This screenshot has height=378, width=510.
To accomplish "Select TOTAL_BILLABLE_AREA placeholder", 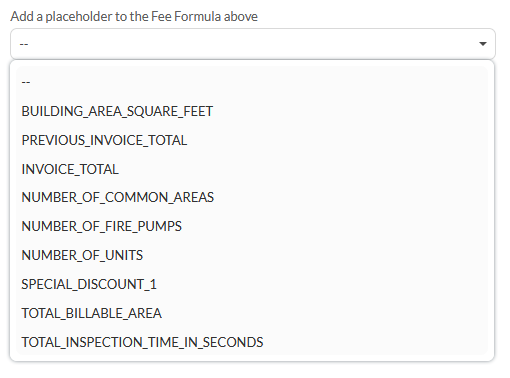I will coord(91,313).
